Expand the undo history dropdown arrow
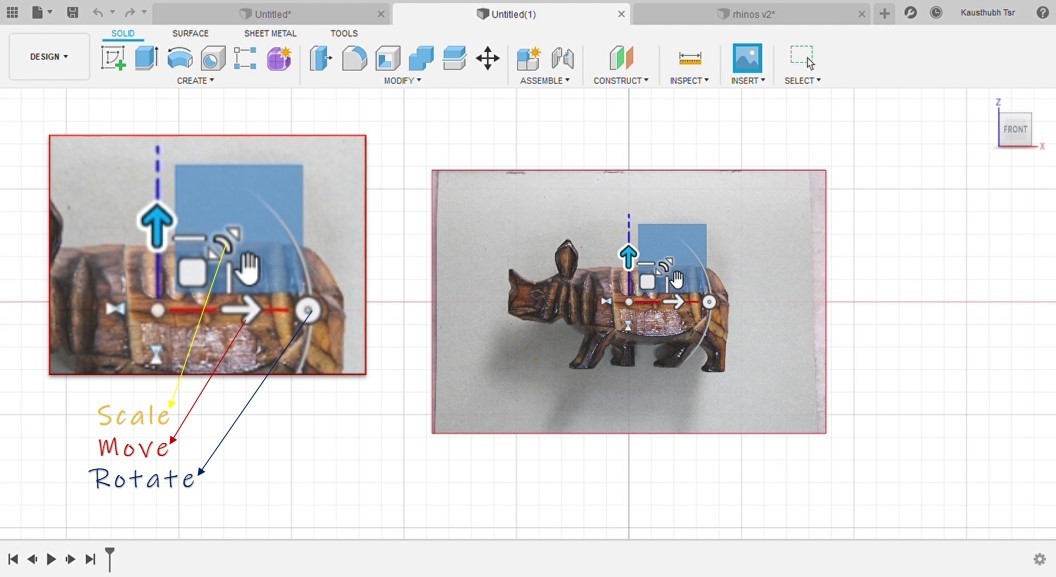This screenshot has width=1056, height=577. coord(112,13)
